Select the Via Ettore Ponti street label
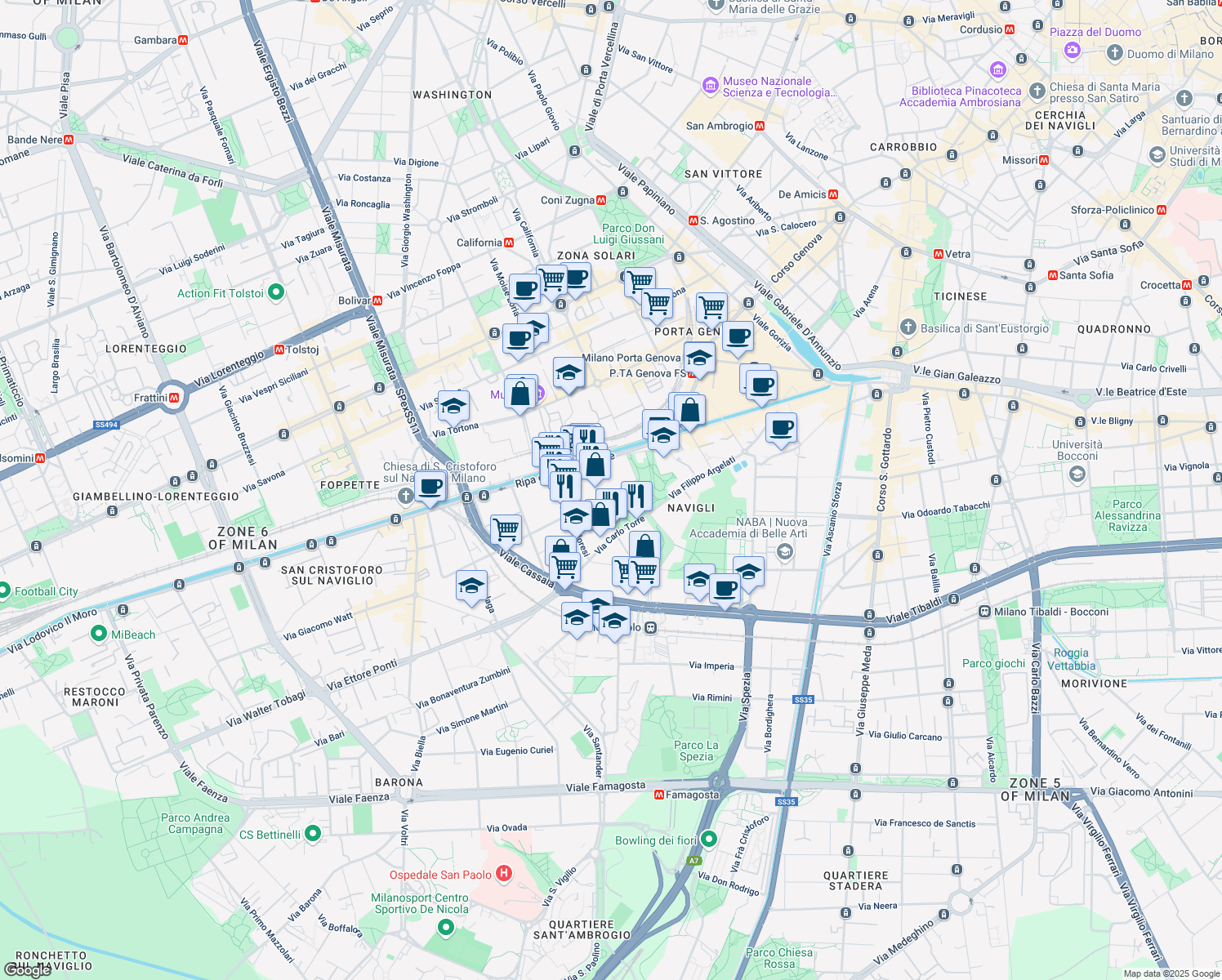Image resolution: width=1222 pixels, height=980 pixels. click(362, 675)
